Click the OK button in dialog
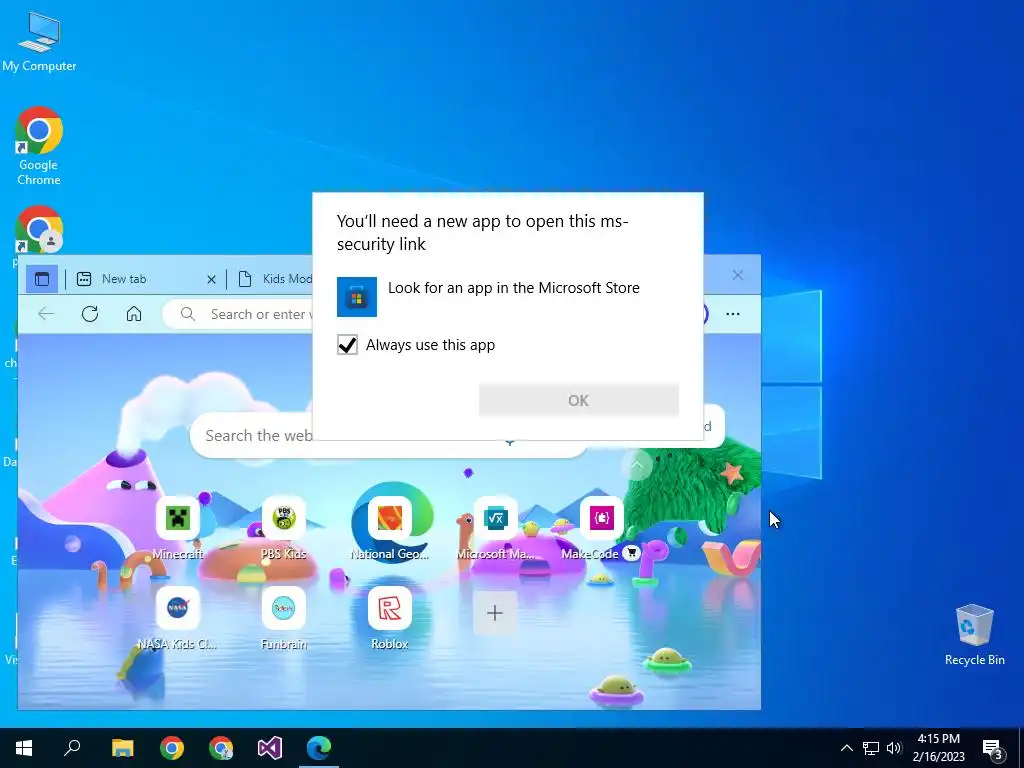This screenshot has height=768, width=1024. click(579, 400)
